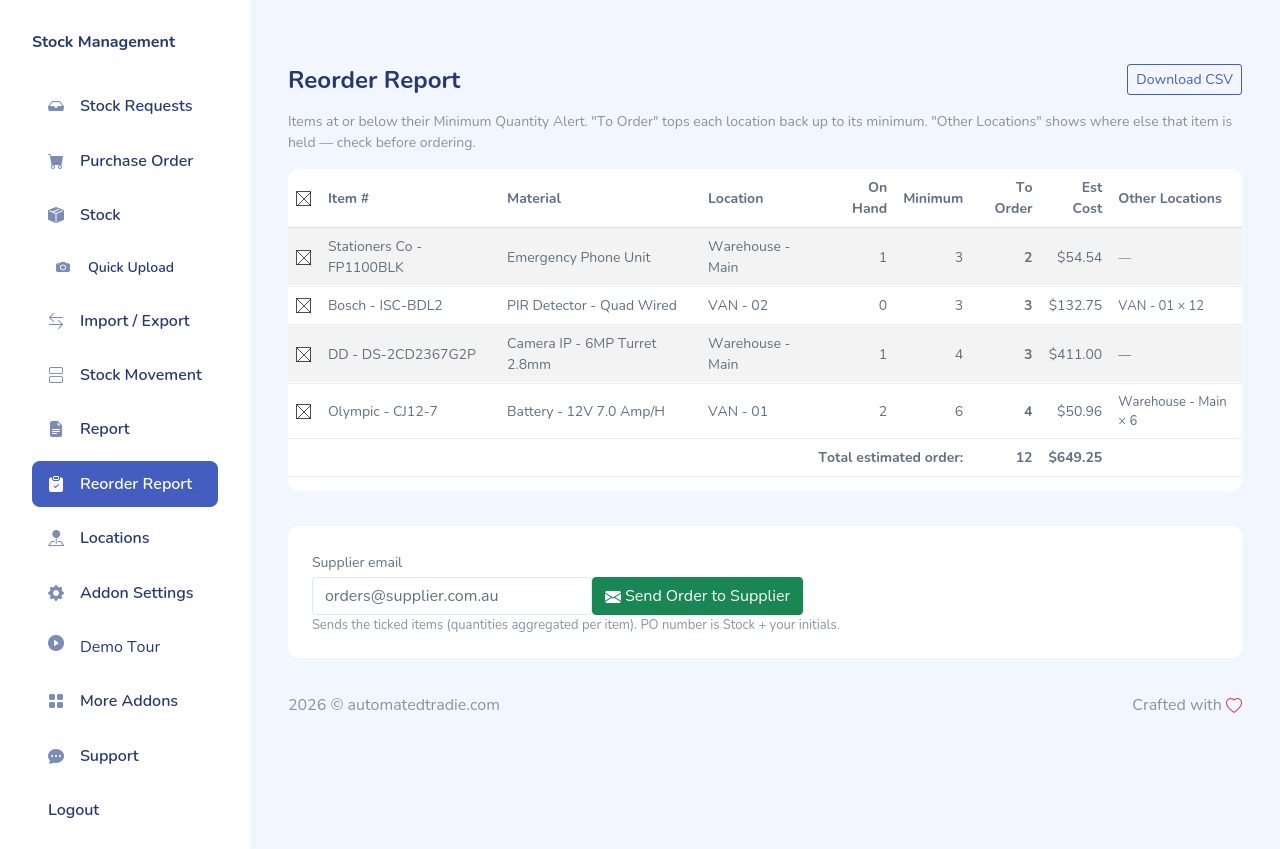Open the Stock Movement section
Image resolution: width=1280 pixels, height=849 pixels.
click(125, 375)
